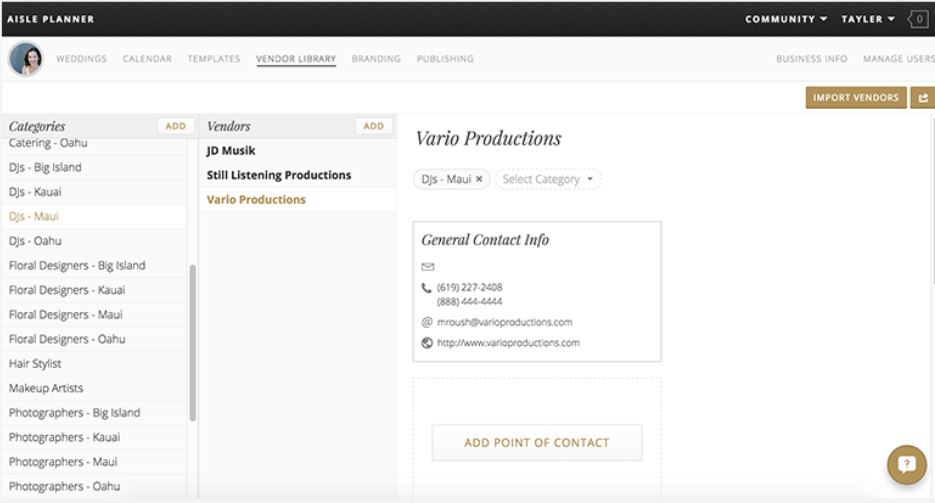The image size is (935, 503).
Task: Open the help chat bubble icon
Action: click(x=906, y=464)
